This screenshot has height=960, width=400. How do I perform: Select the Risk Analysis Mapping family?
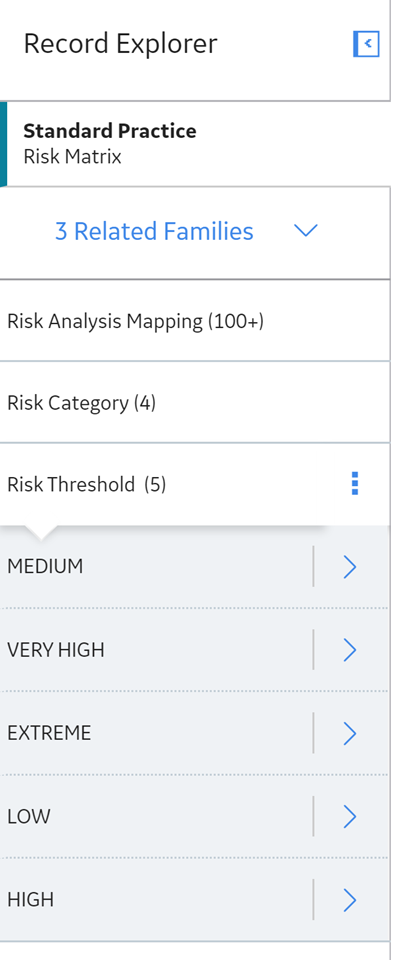click(195, 321)
